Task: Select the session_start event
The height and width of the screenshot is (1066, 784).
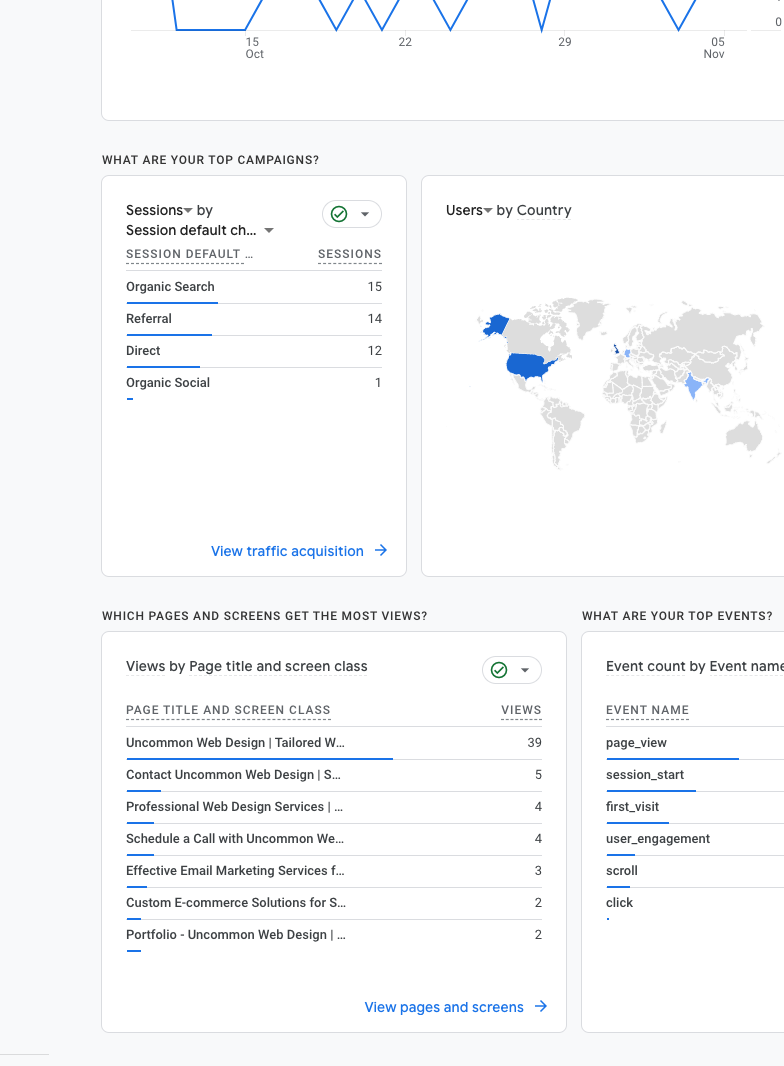Action: (645, 775)
